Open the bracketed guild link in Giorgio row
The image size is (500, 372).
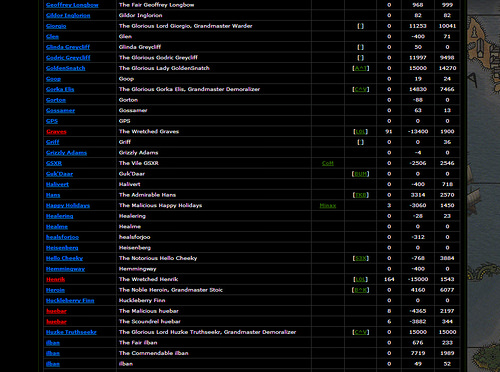361,26
